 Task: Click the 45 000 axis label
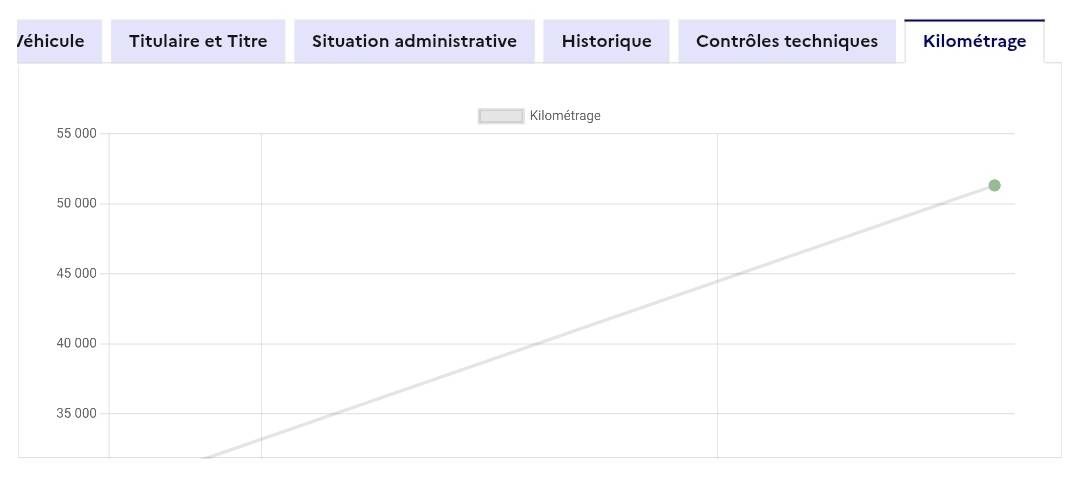pos(76,273)
